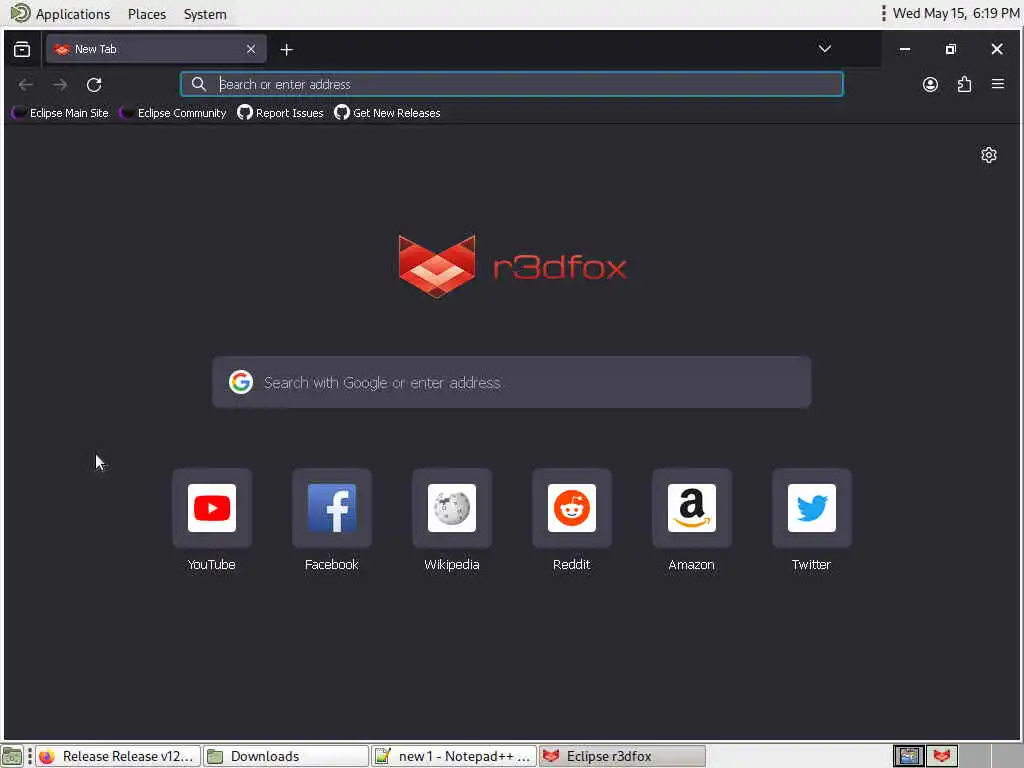Click the workspace switcher icon in the panel
Image resolution: width=1024 pixels, height=768 pixels.
[x=908, y=756]
